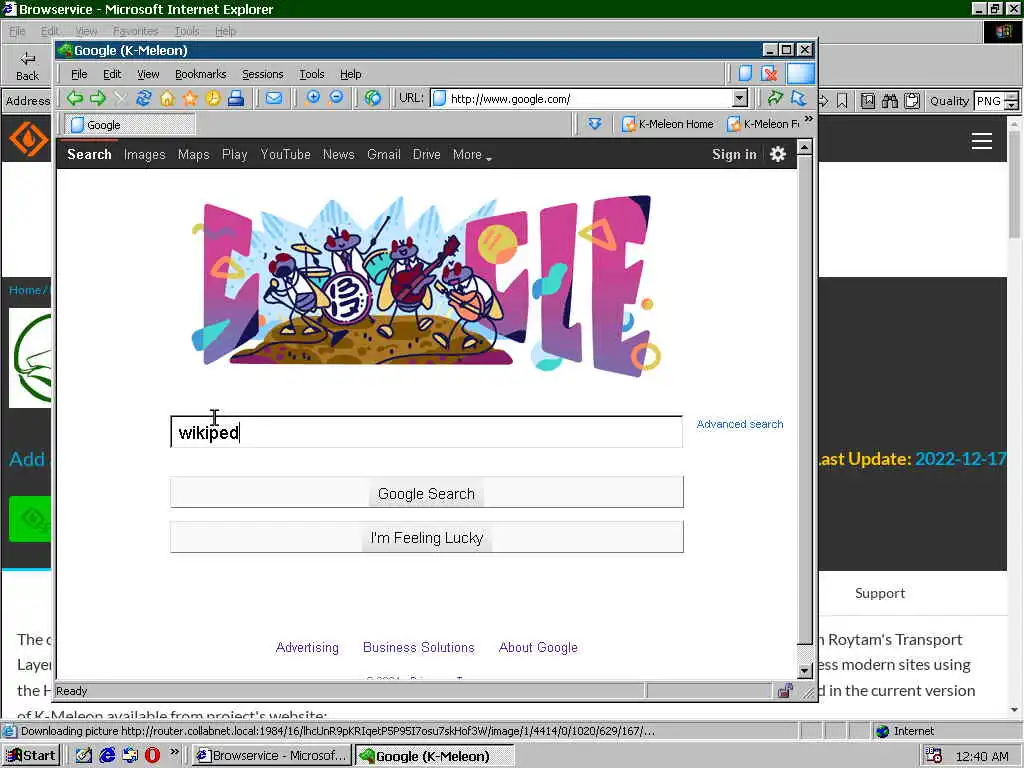Click Browservice clipboard icon
Viewport: 1024px width, 768px height.
[x=912, y=101]
